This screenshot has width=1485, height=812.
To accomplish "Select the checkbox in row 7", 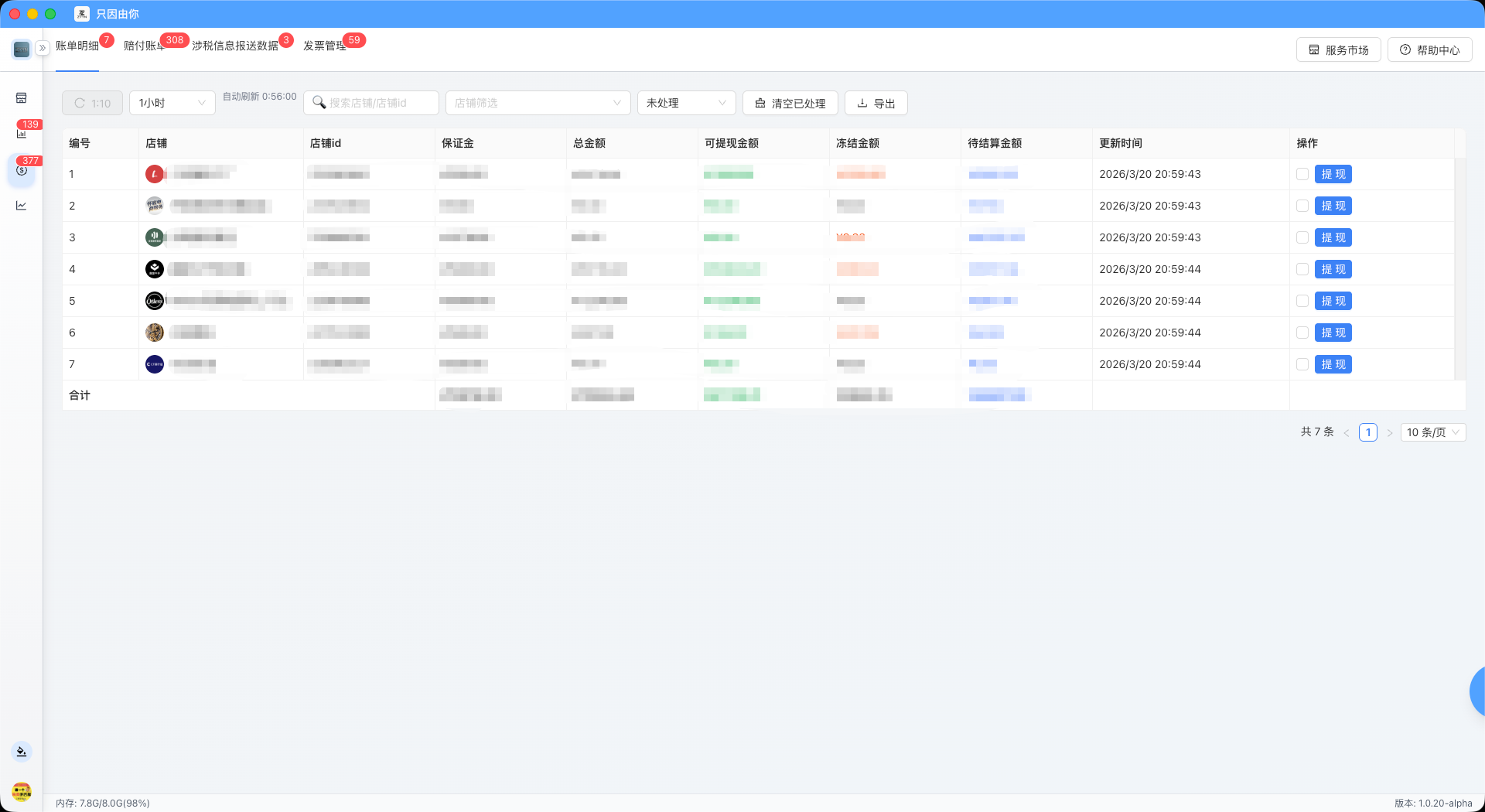I will 1302,365.
